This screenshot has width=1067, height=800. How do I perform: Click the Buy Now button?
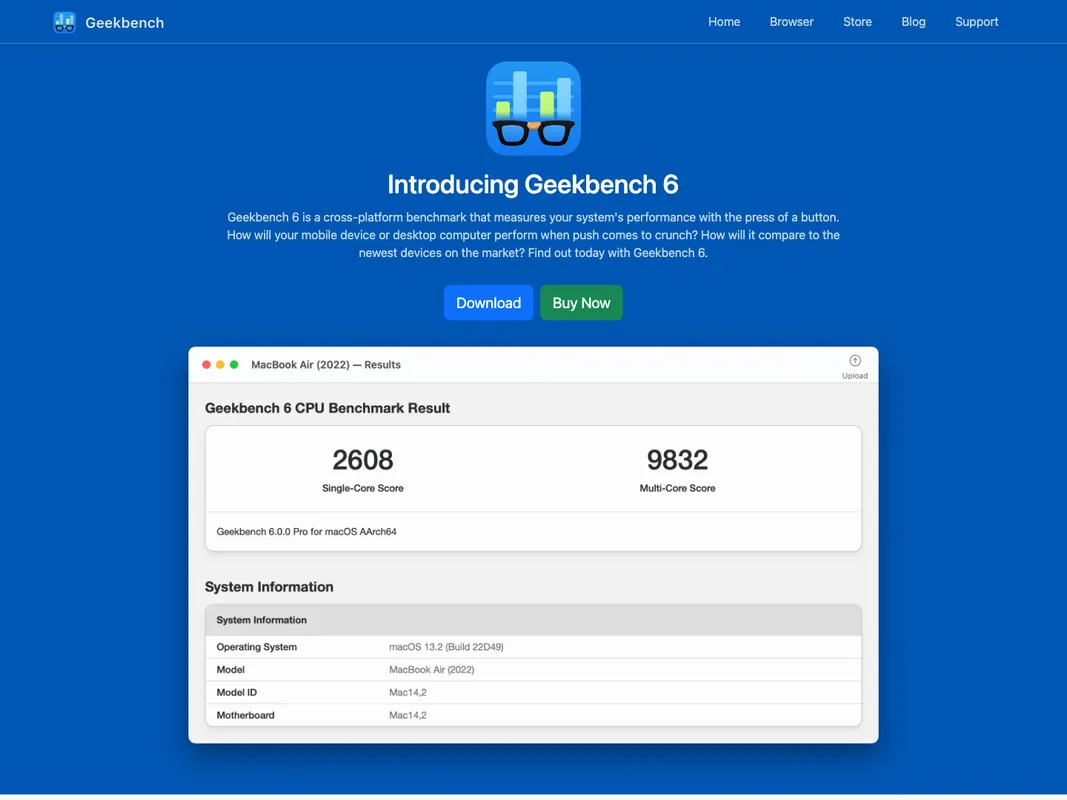pyautogui.click(x=581, y=302)
